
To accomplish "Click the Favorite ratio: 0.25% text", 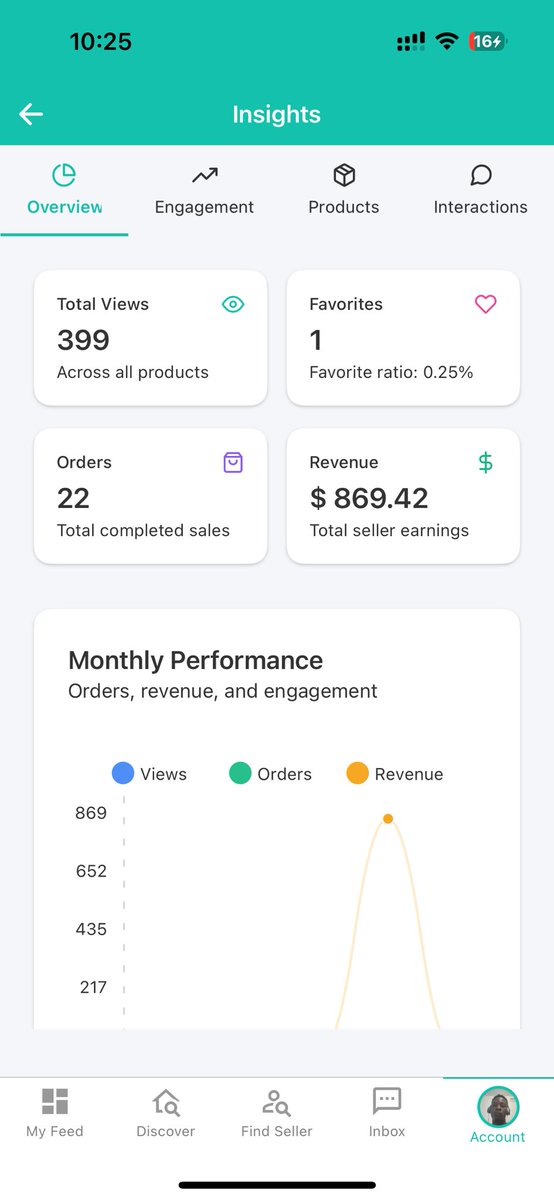I will (391, 372).
